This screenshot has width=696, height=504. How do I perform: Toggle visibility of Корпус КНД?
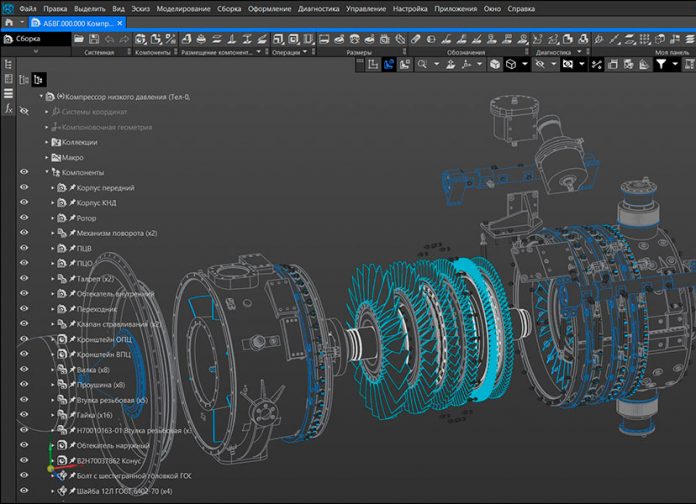click(x=24, y=202)
